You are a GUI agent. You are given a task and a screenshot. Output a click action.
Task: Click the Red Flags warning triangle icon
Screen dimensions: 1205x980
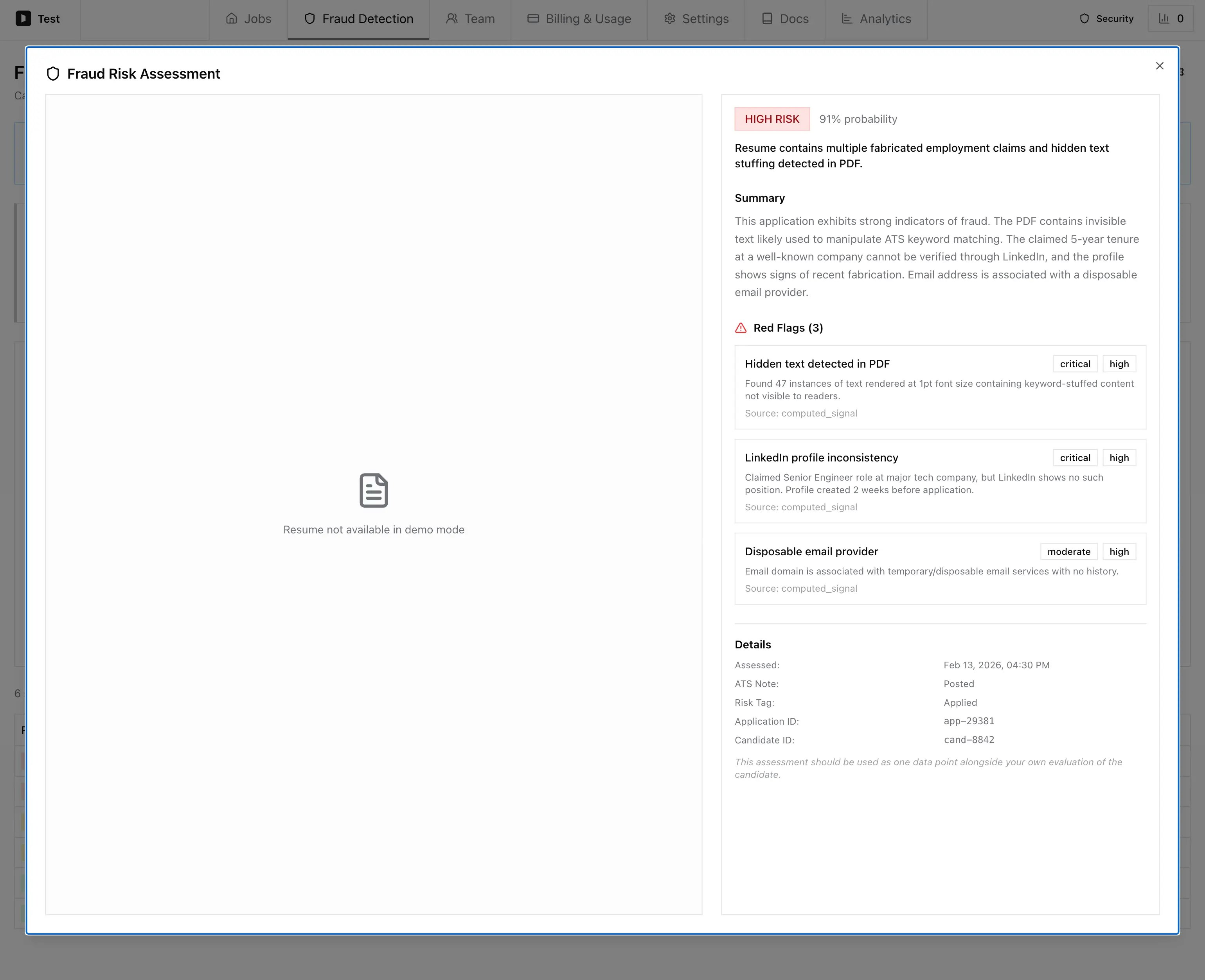(x=741, y=328)
